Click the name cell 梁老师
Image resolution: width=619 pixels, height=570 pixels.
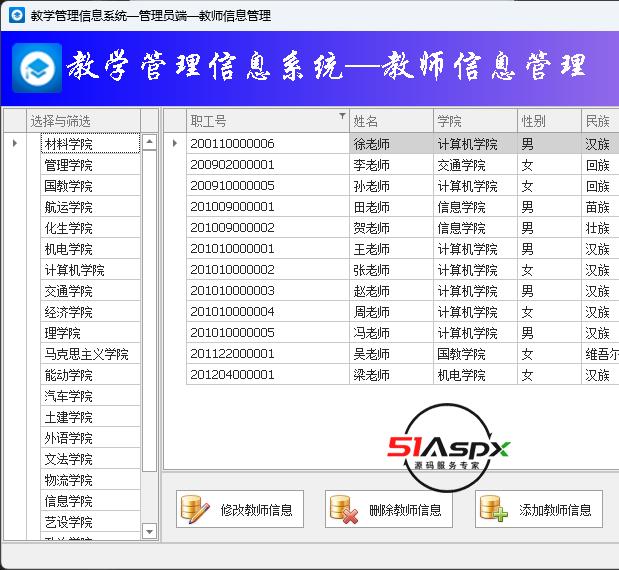[x=391, y=375]
